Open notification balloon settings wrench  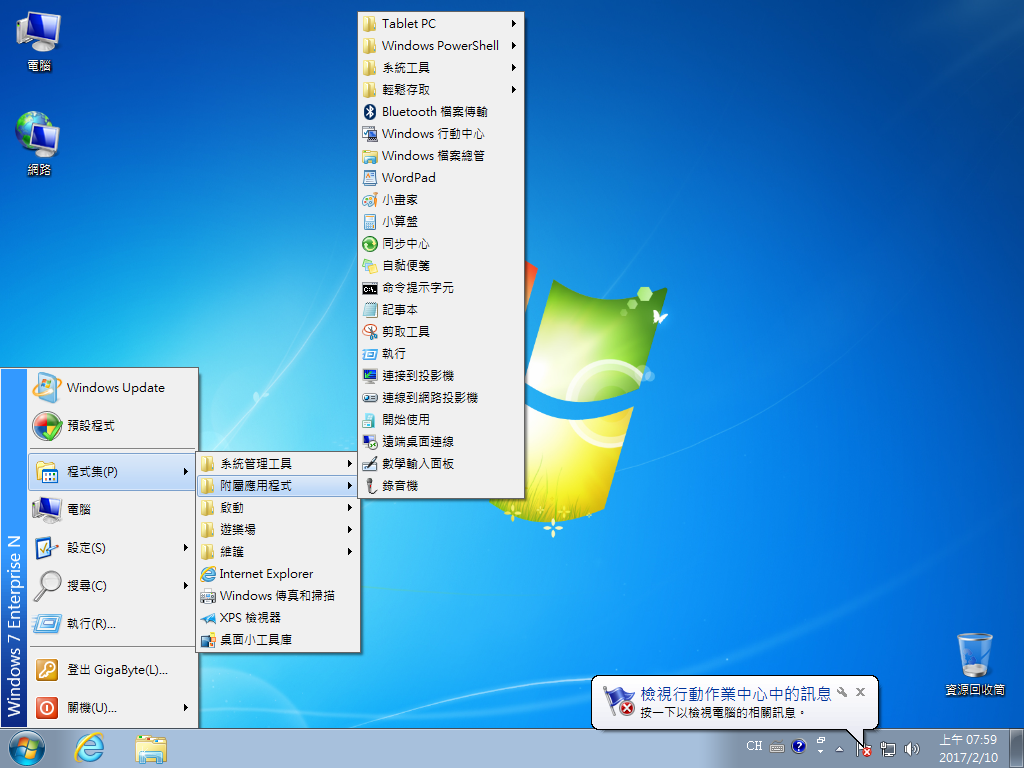(x=842, y=692)
